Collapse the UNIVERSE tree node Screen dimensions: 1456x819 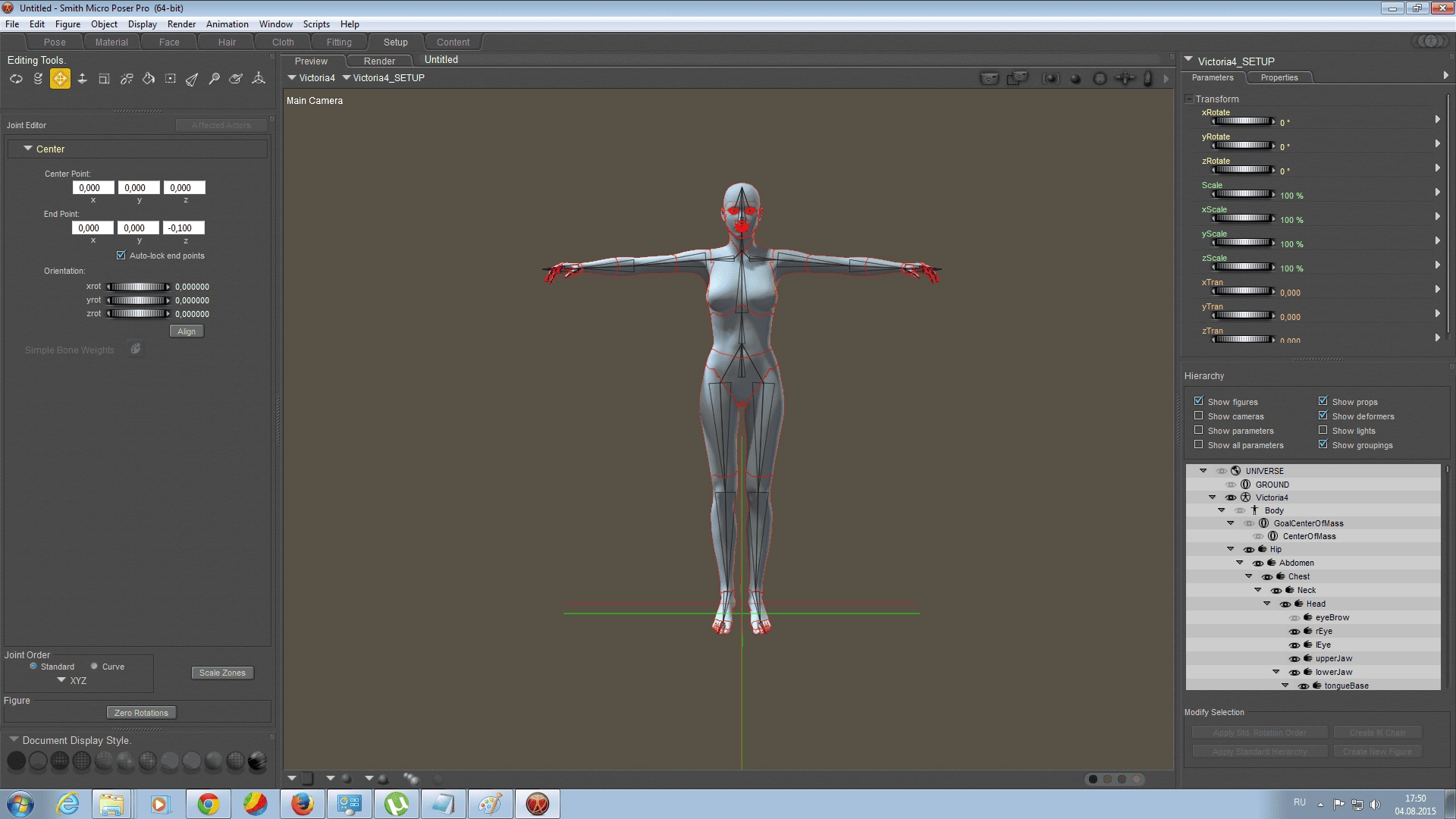[x=1203, y=471]
